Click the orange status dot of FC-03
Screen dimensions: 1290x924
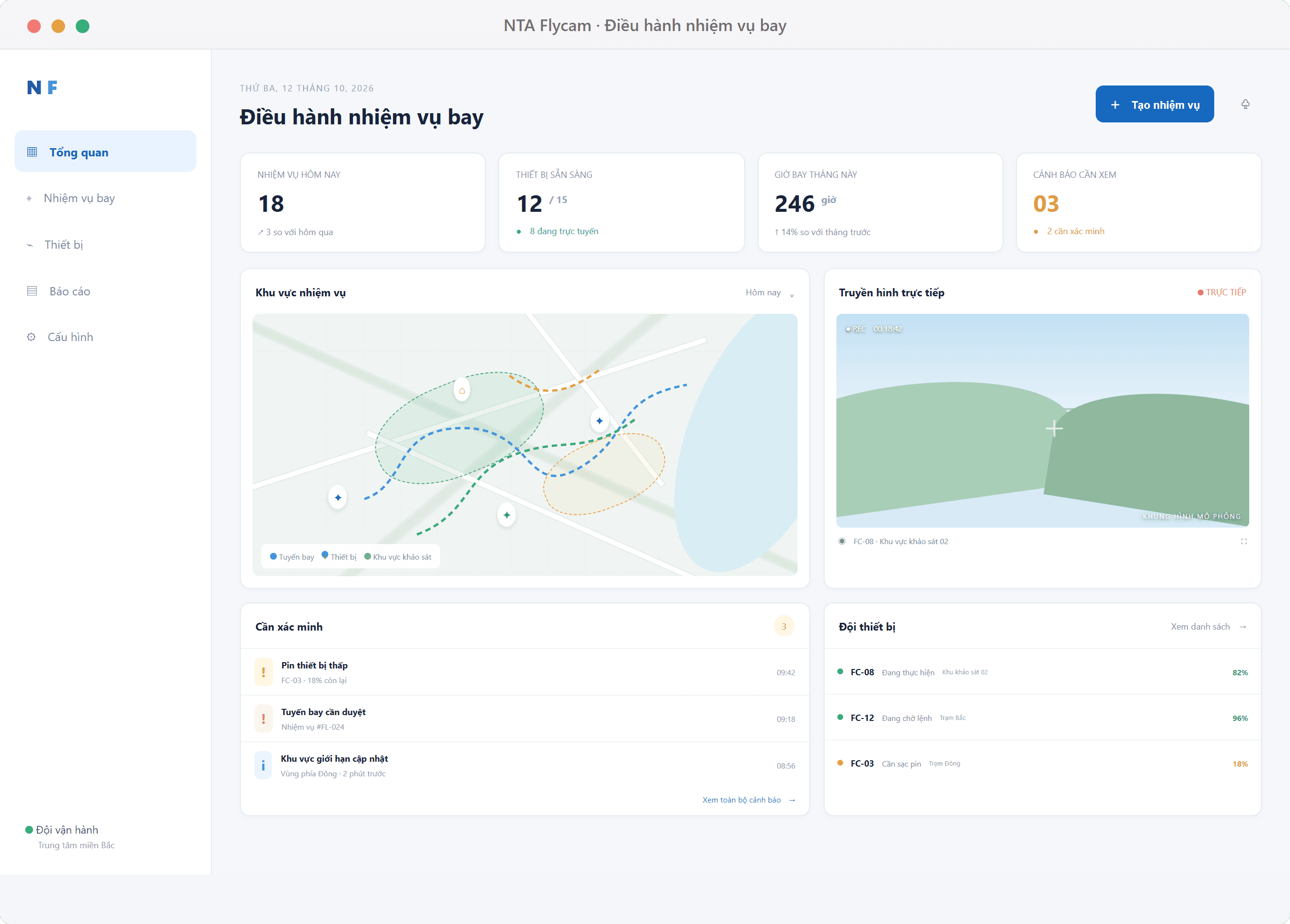click(840, 763)
